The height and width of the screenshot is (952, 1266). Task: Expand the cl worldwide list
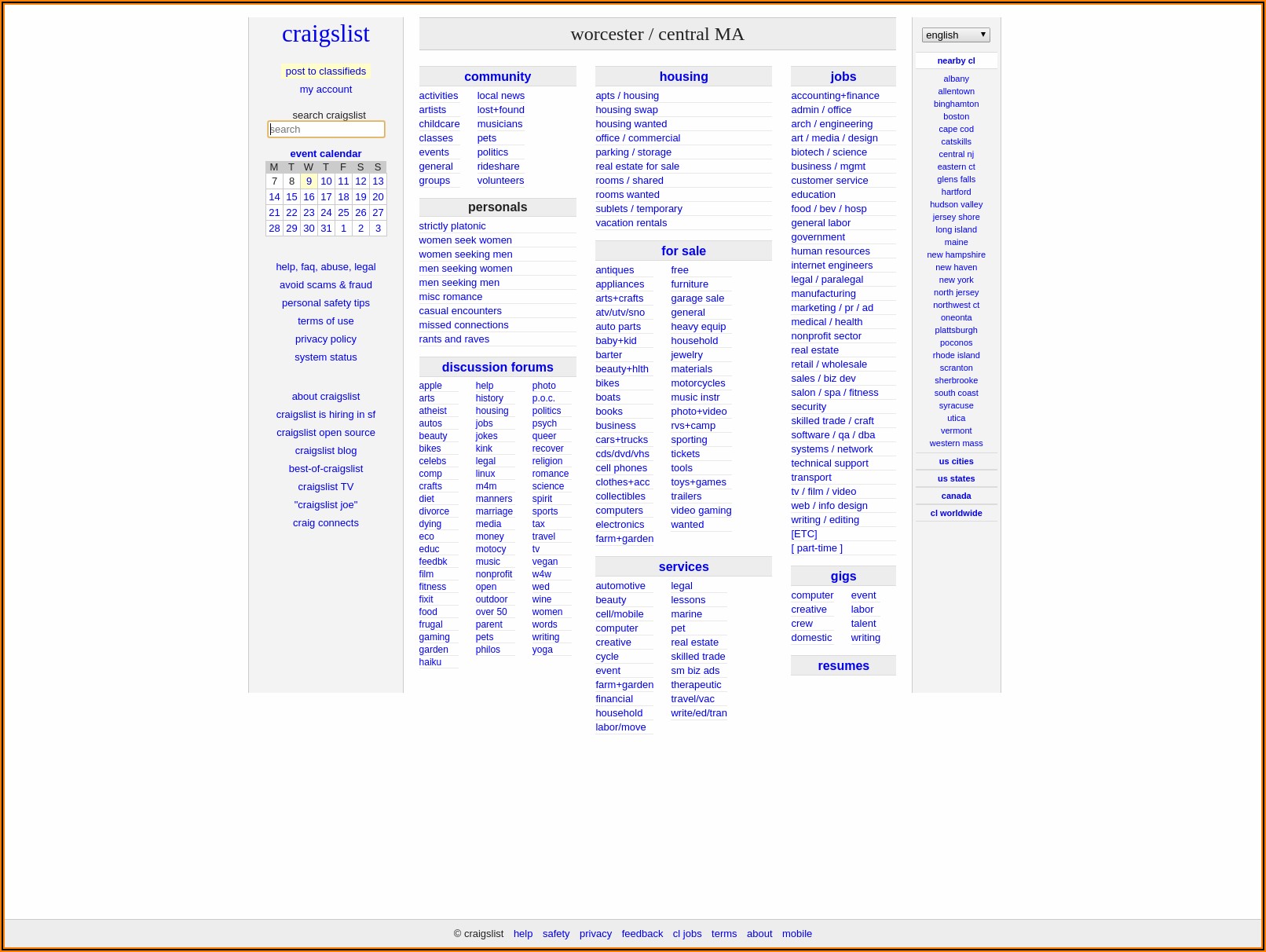pos(956,513)
